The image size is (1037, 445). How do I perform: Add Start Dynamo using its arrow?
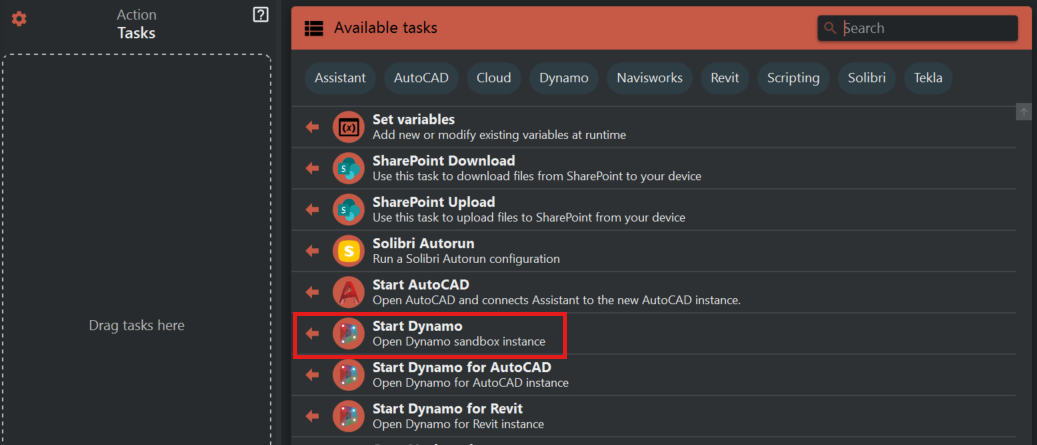point(312,333)
